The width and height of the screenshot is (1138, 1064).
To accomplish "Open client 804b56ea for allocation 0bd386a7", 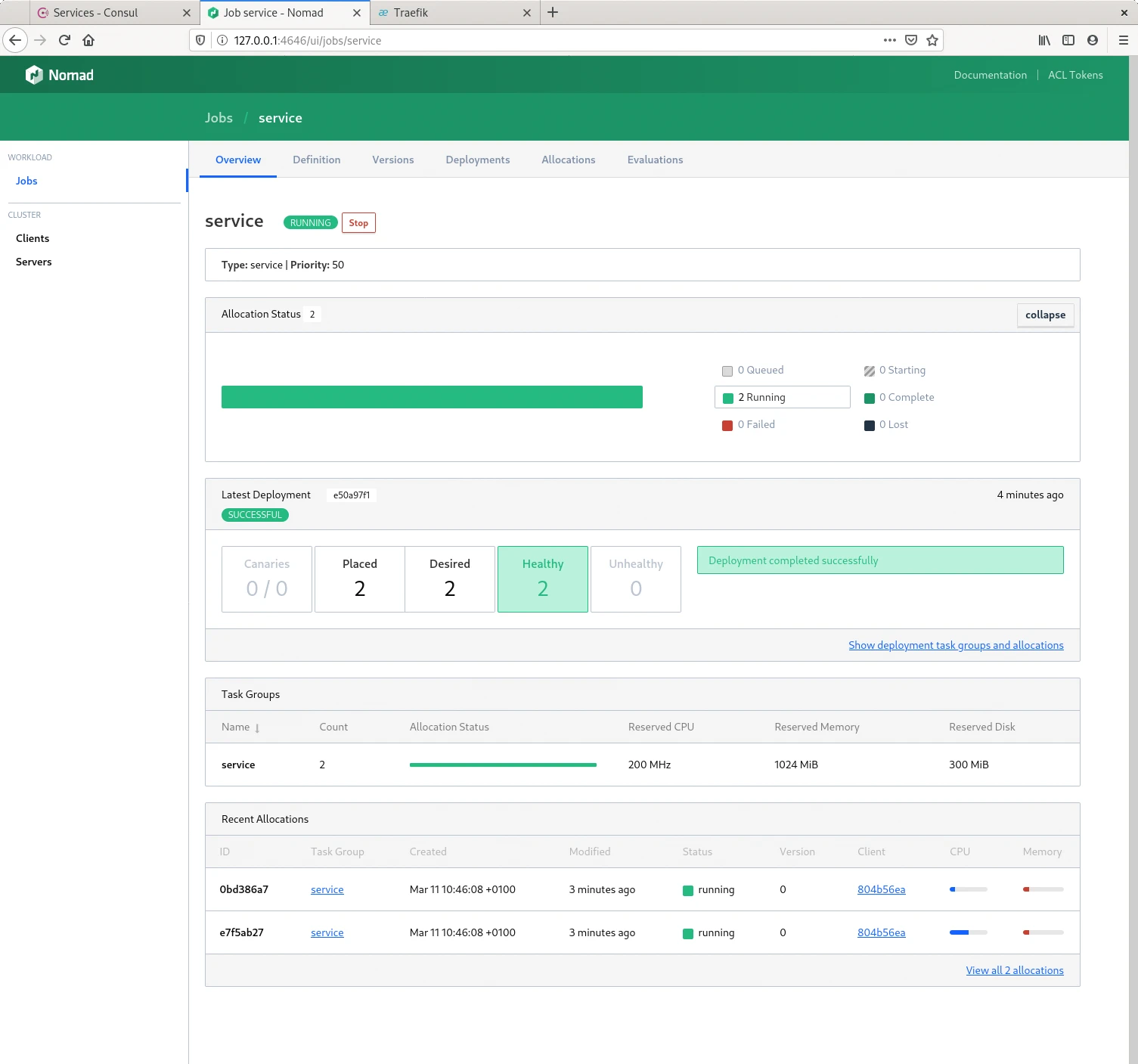I will click(881, 889).
